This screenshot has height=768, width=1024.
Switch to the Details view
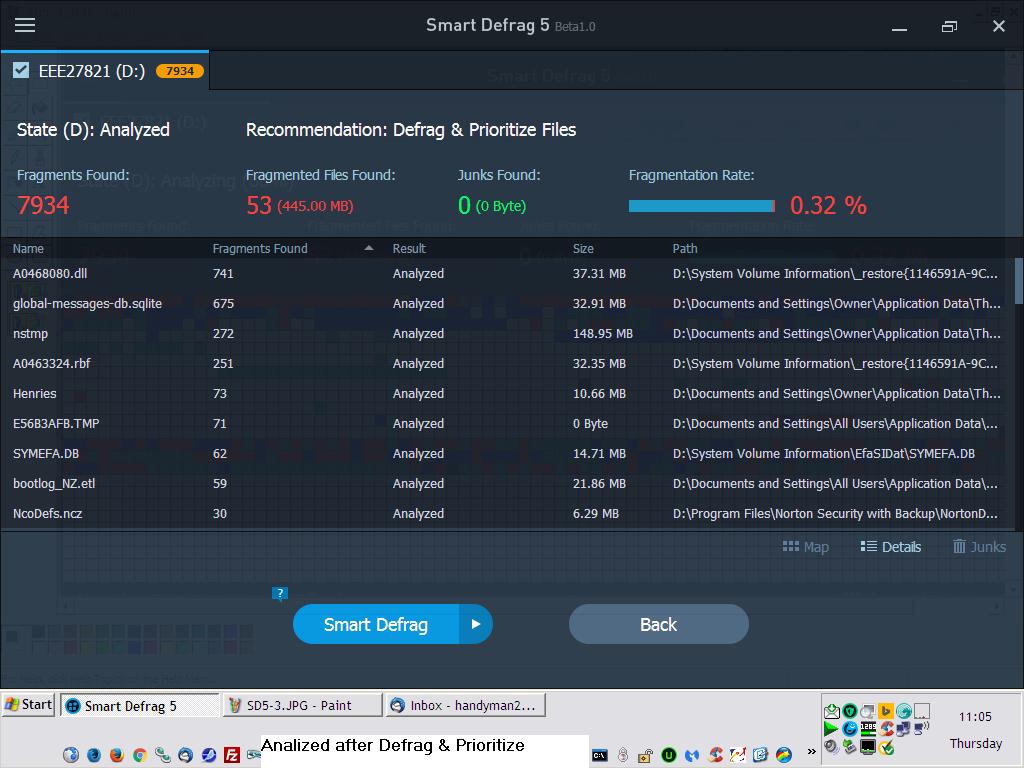[891, 547]
